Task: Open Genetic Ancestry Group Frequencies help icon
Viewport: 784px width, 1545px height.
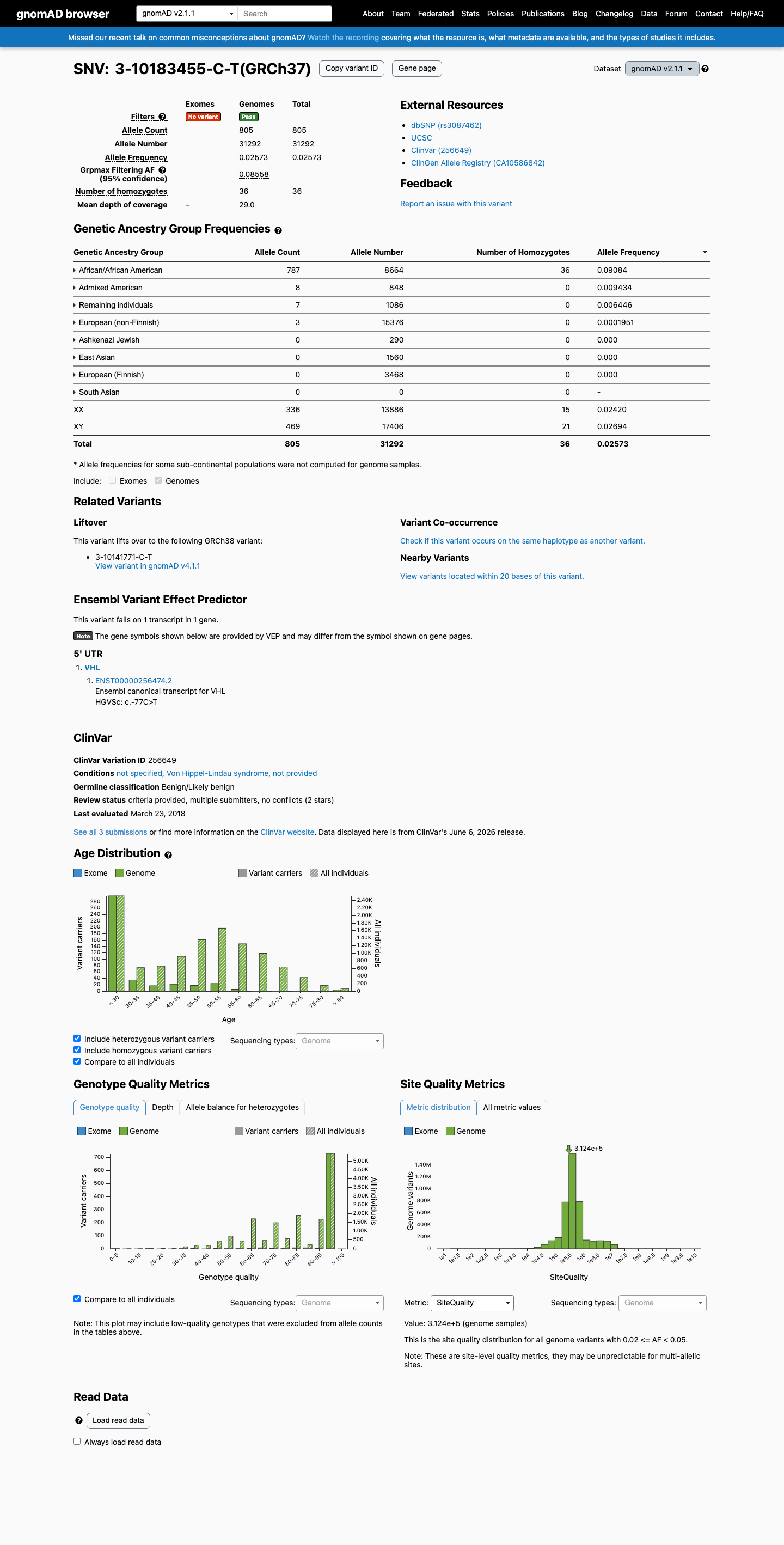Action: coord(278,230)
